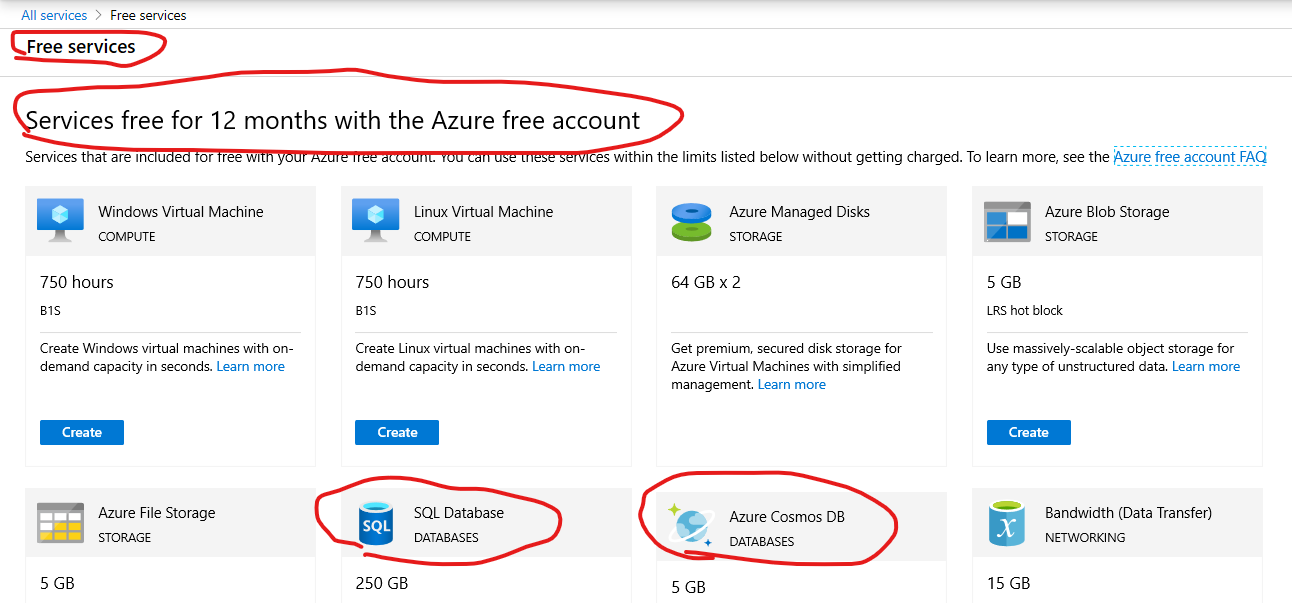The image size is (1292, 603).
Task: Click the Azure Managed Disks icon
Action: click(691, 222)
